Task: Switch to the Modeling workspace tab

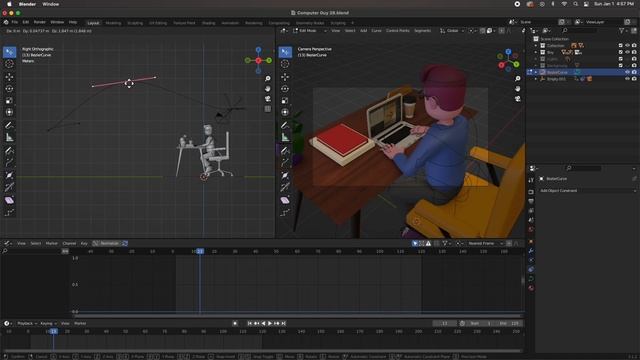Action: click(x=113, y=23)
